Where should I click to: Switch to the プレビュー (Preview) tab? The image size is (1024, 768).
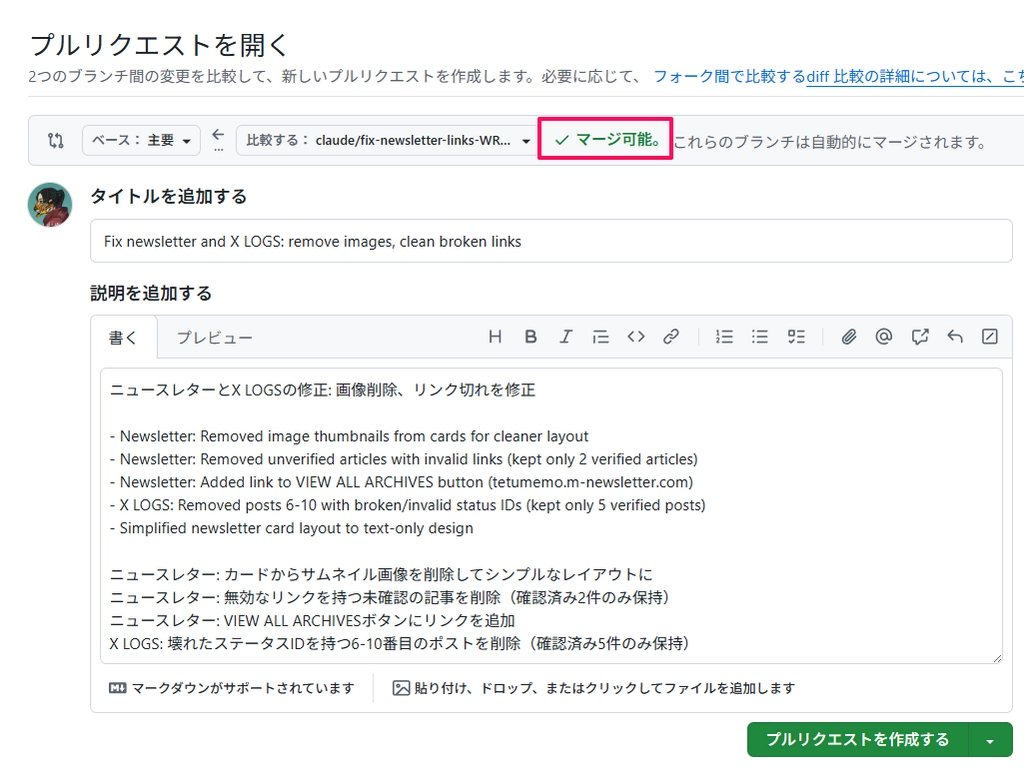[214, 338]
